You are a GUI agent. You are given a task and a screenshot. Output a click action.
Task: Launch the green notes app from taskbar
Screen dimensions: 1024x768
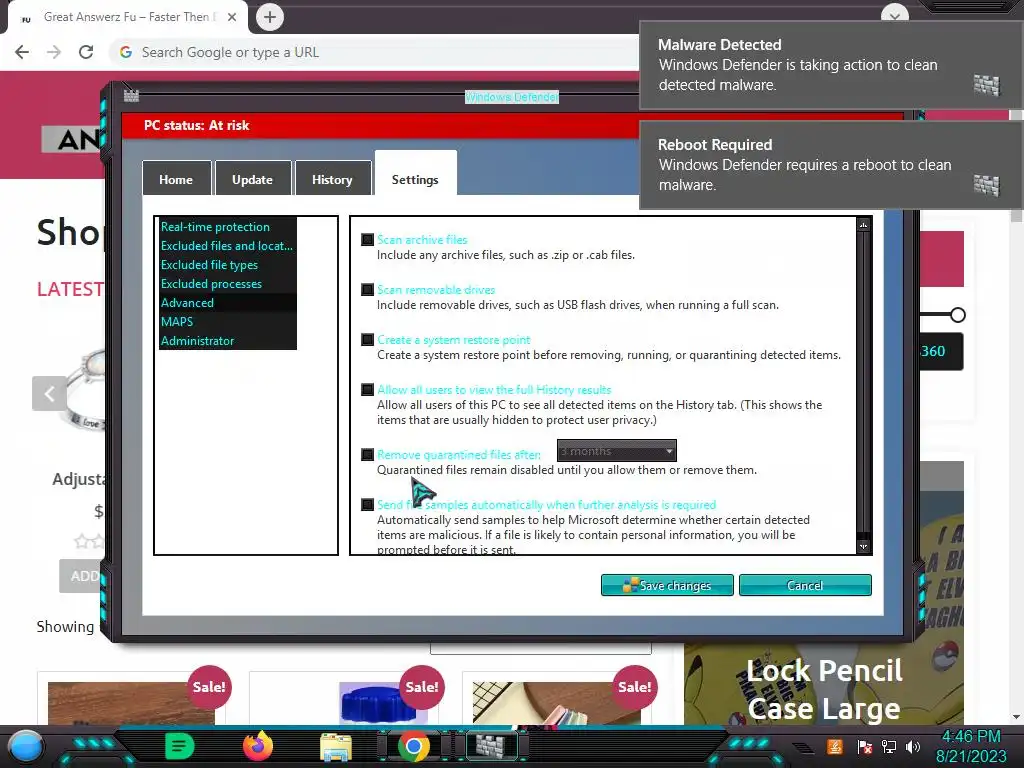coord(180,746)
